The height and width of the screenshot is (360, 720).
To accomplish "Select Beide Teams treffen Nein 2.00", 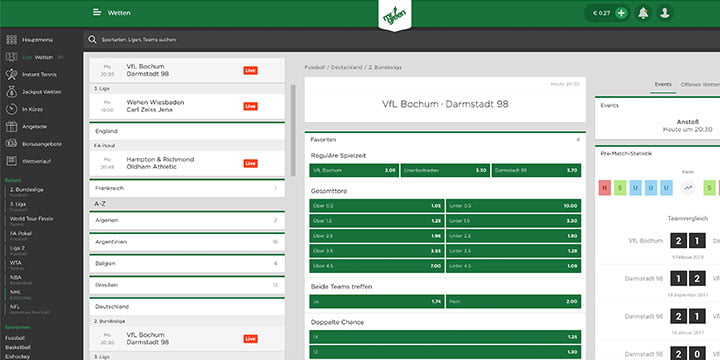I will (513, 302).
